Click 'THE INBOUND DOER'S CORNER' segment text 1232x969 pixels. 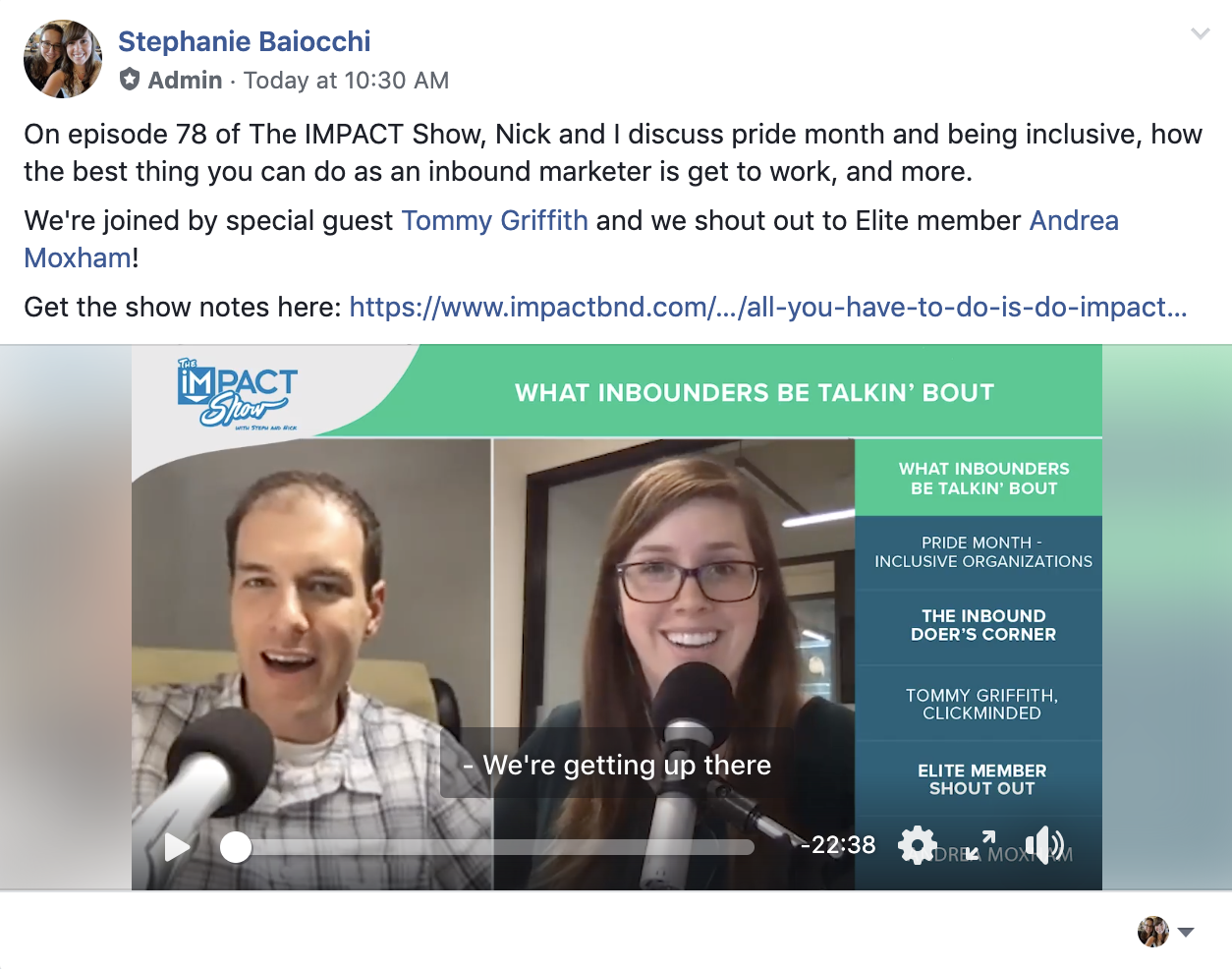tap(983, 625)
